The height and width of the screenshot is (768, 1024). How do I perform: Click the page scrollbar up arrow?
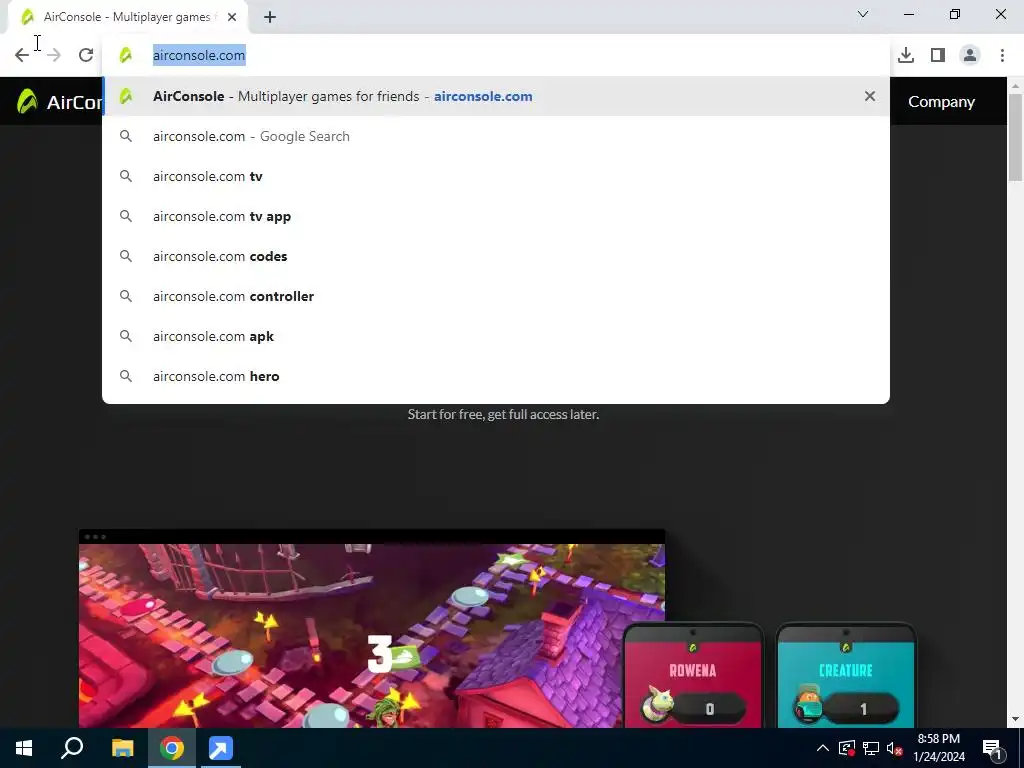click(x=1016, y=86)
